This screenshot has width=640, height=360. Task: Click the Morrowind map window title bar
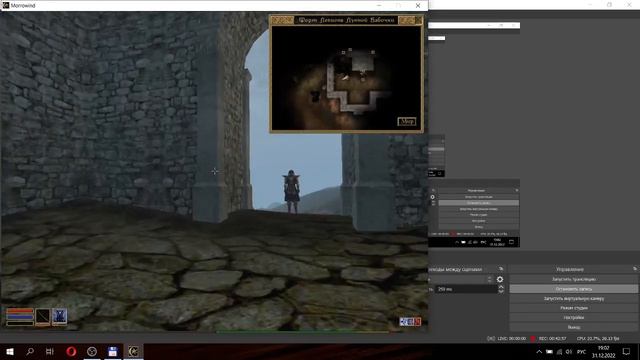click(x=346, y=20)
